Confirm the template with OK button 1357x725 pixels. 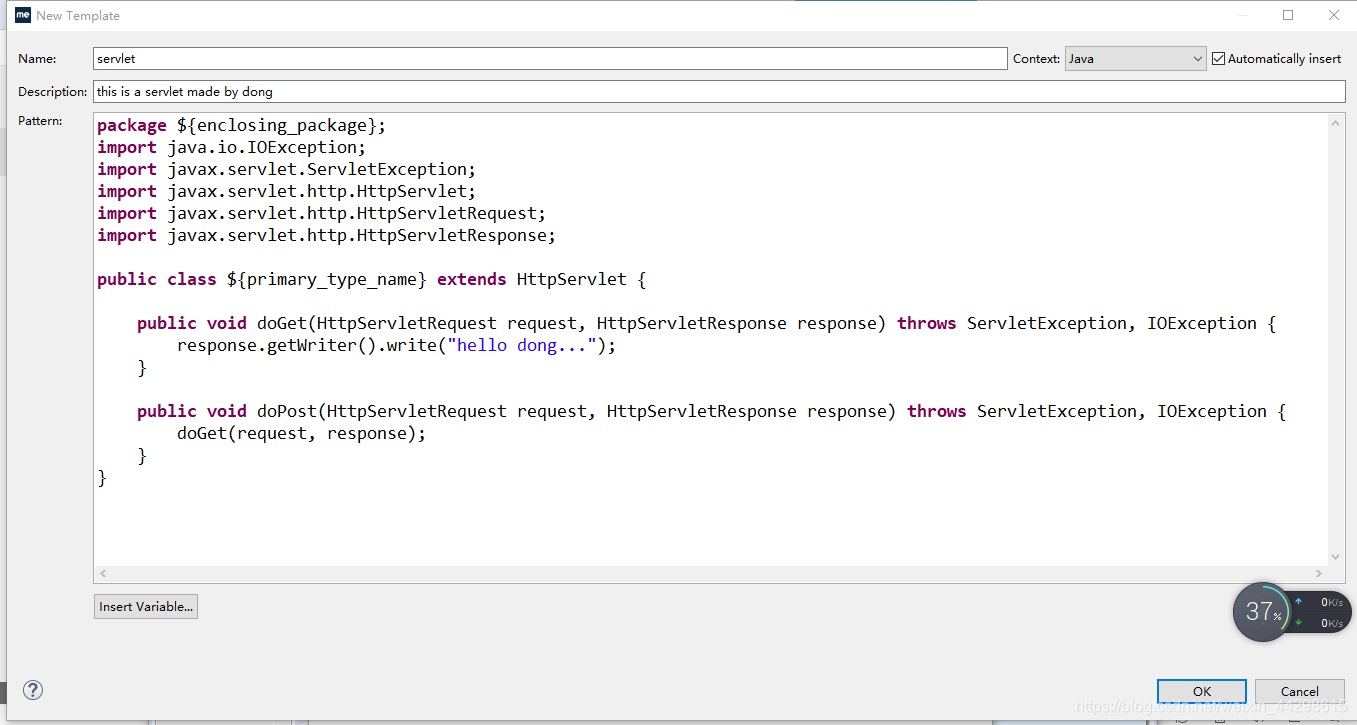tap(1202, 691)
